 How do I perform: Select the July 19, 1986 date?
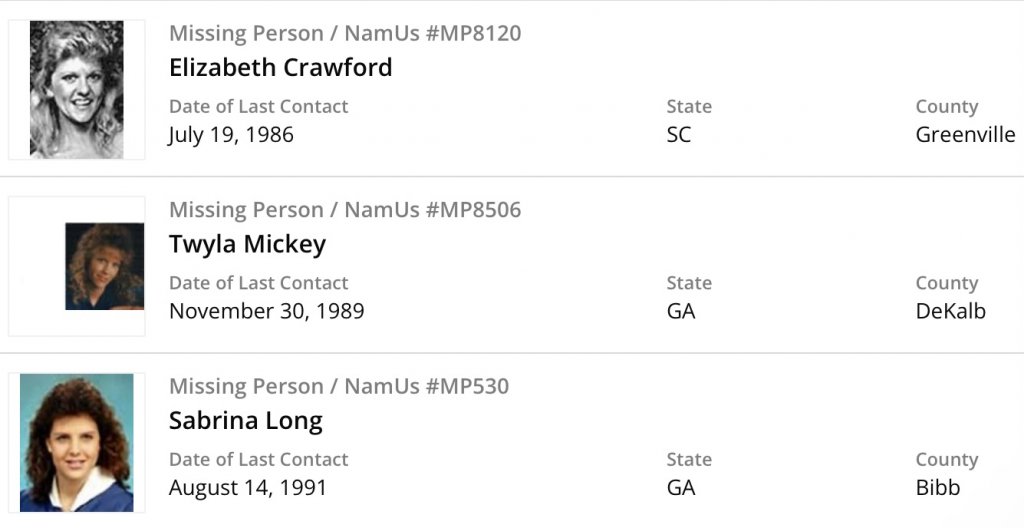click(x=231, y=135)
